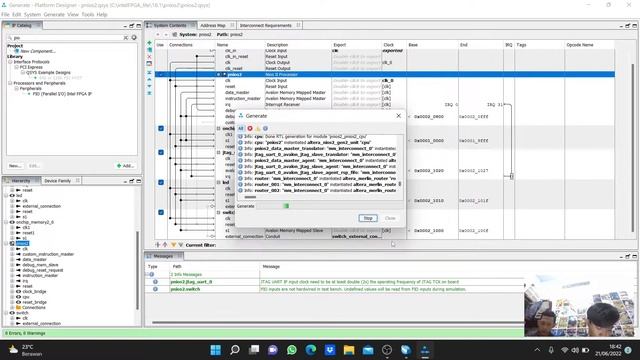The height and width of the screenshot is (360, 640).
Task: Open the Edit menu
Action: pyautogui.click(x=16, y=14)
